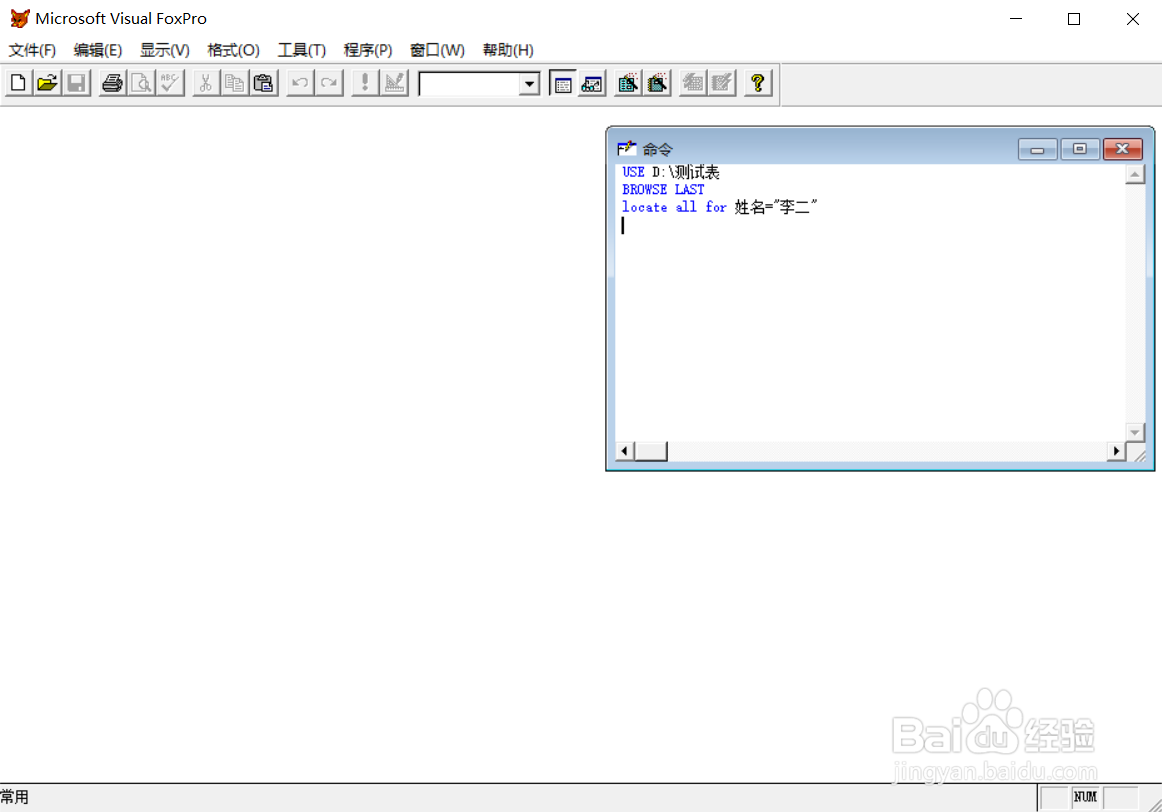Open the database selection dropdown
The width and height of the screenshot is (1162, 812).
[x=529, y=84]
